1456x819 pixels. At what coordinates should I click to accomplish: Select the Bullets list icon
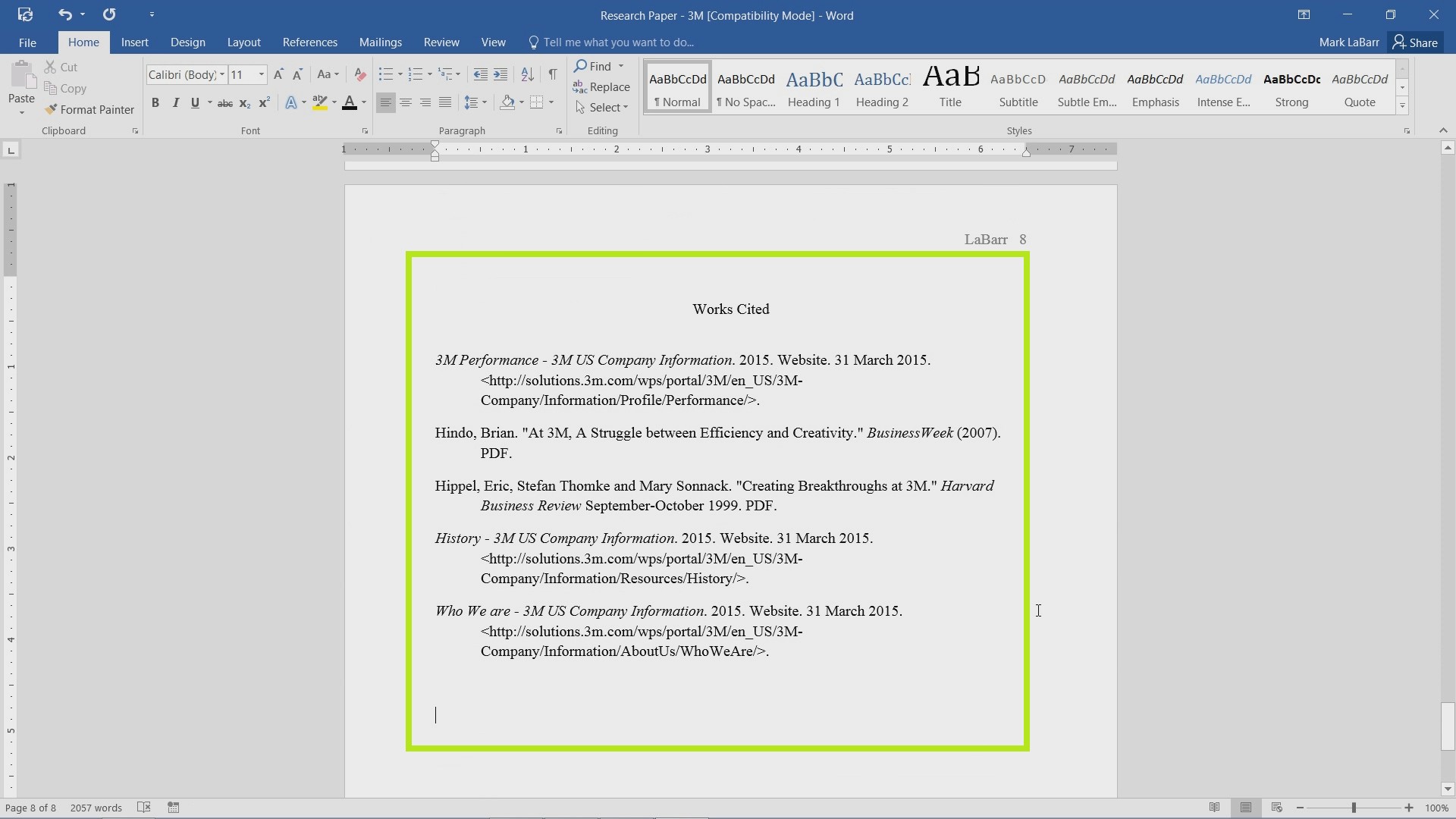[x=386, y=74]
